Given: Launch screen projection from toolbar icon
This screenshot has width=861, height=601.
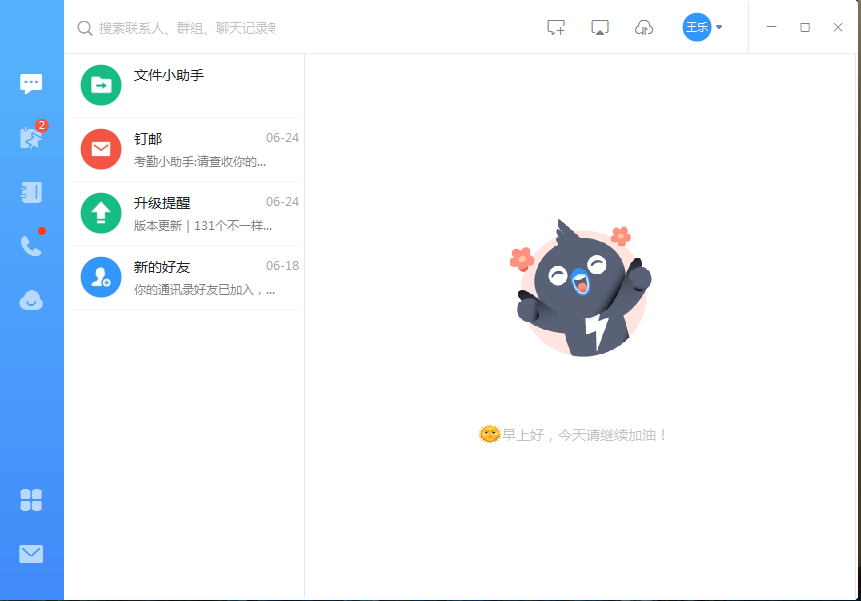Looking at the screenshot, I should 600,27.
